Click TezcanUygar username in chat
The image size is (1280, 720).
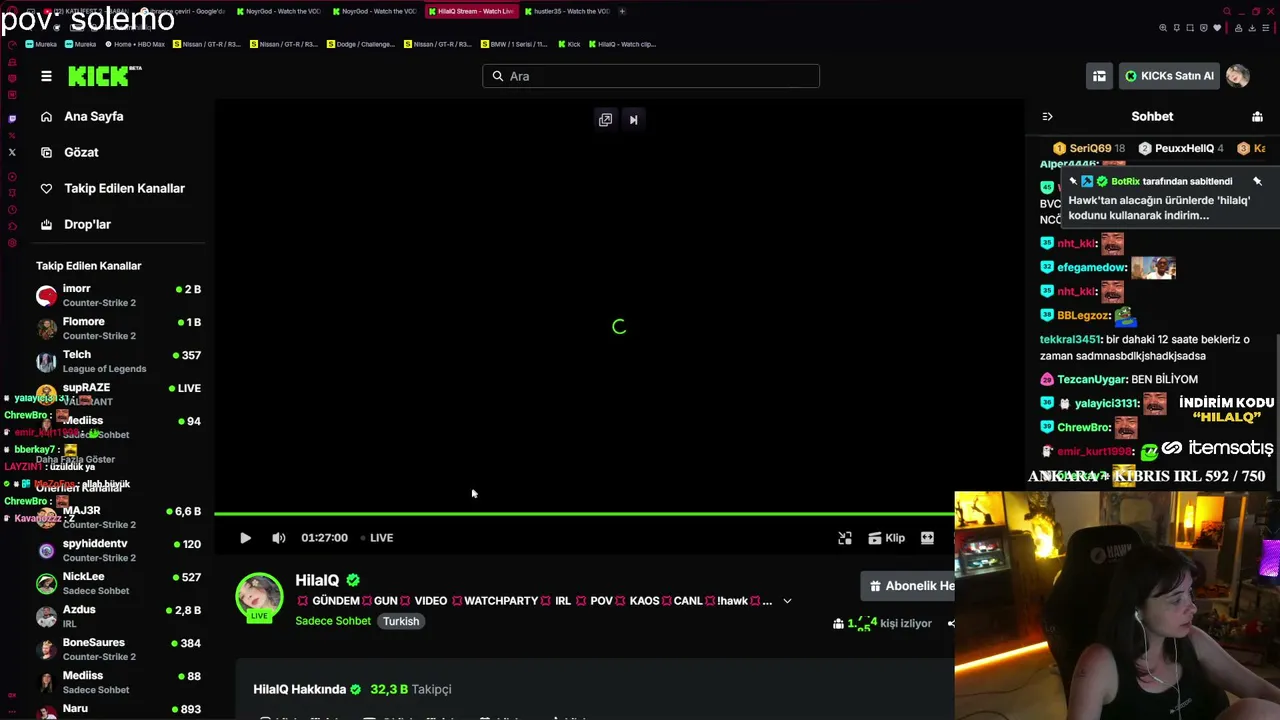click(x=1092, y=379)
